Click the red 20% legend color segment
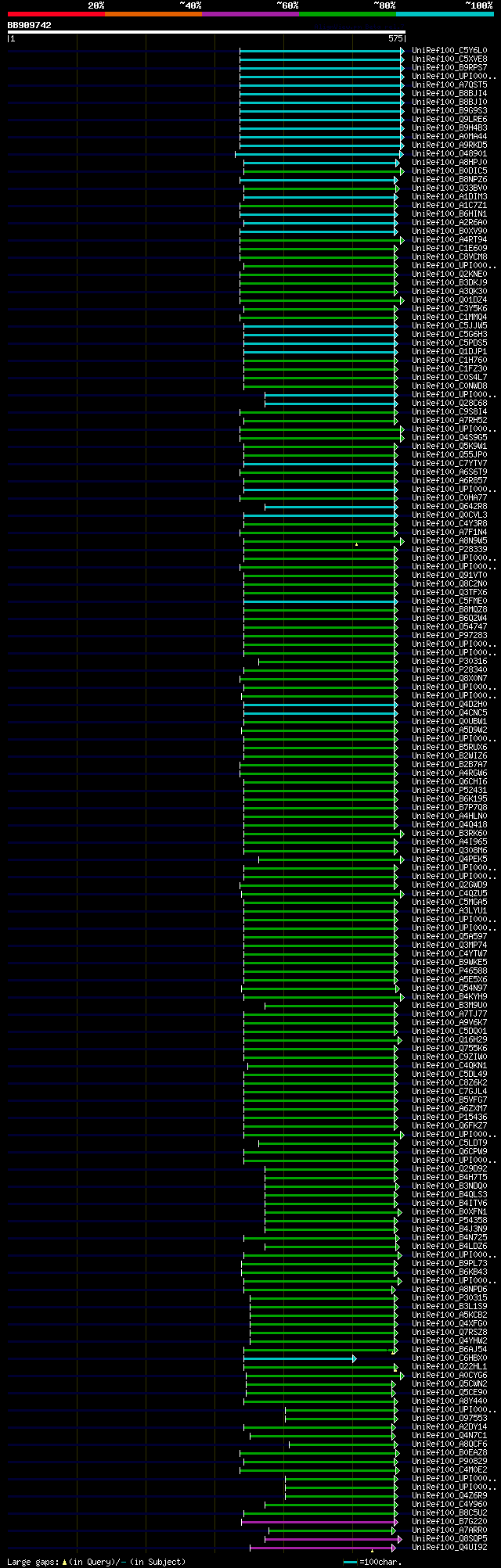Image resolution: width=501 pixels, height=1568 pixels. click(x=56, y=14)
